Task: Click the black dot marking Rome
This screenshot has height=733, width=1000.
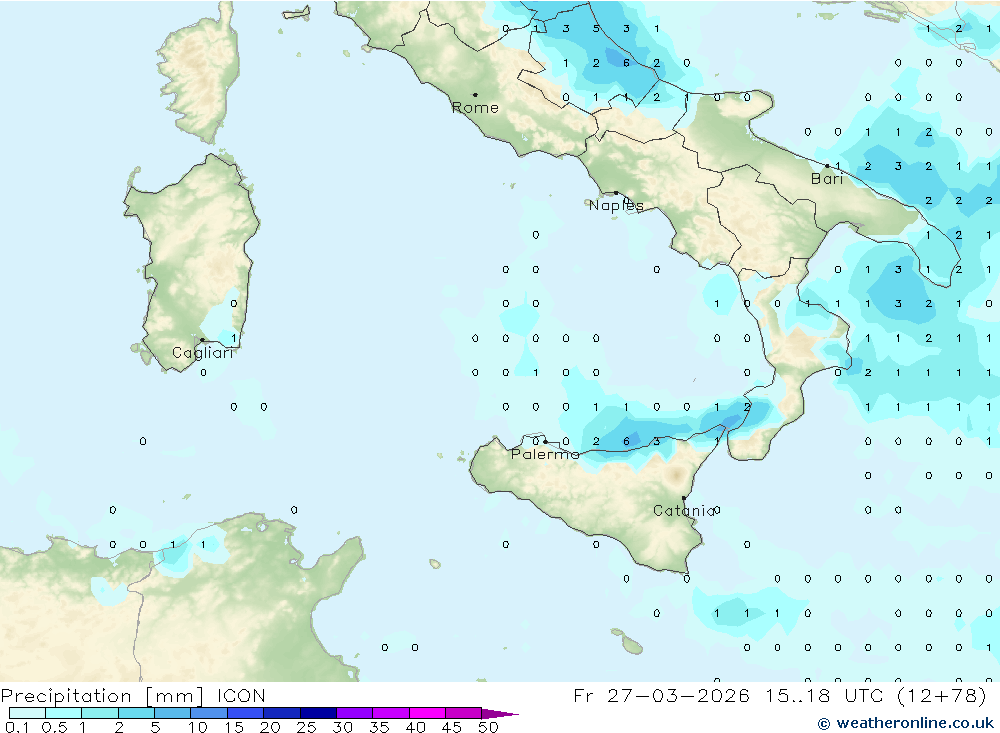Action: click(475, 94)
